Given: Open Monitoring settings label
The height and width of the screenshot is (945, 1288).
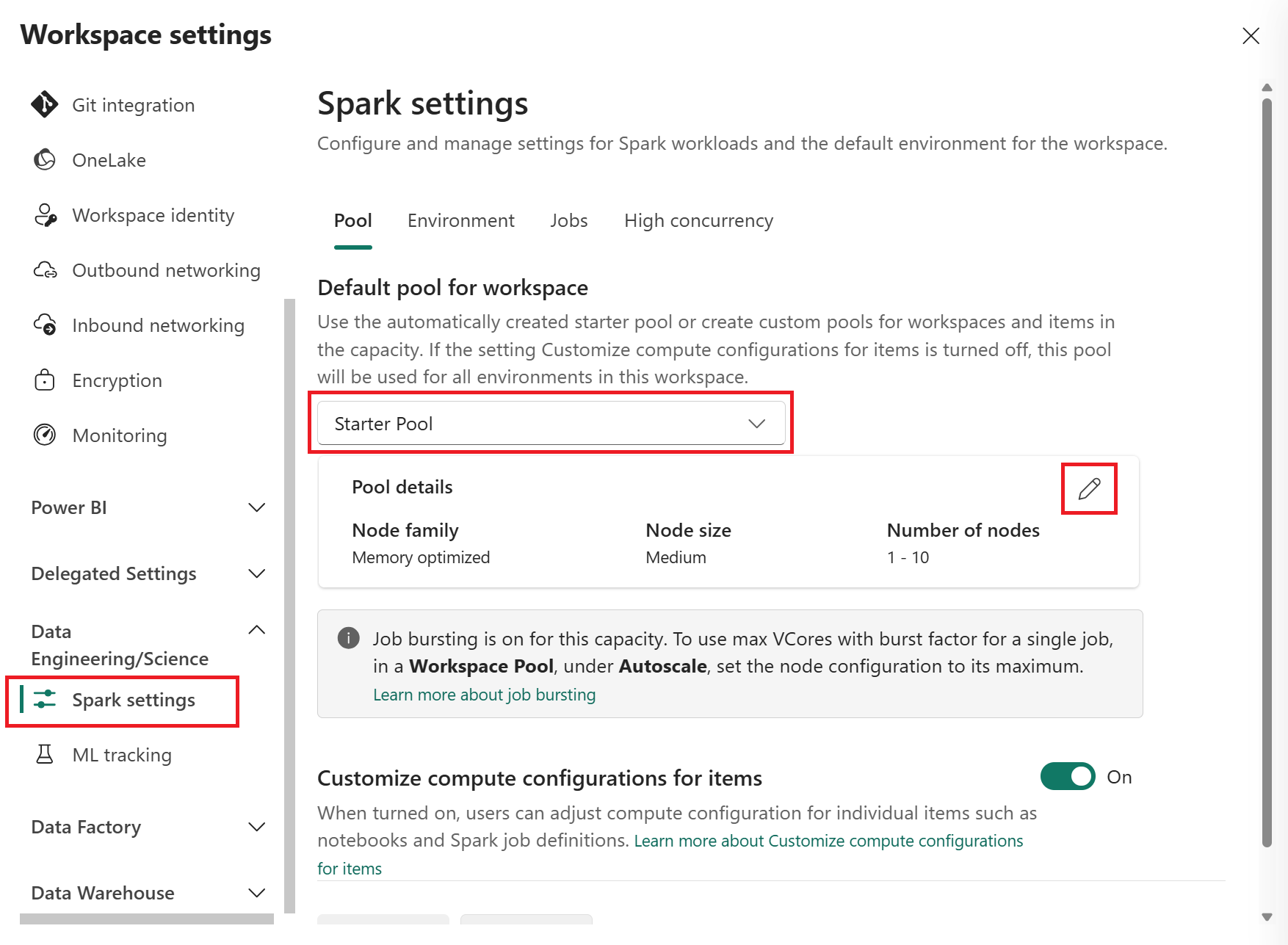Looking at the screenshot, I should (120, 435).
